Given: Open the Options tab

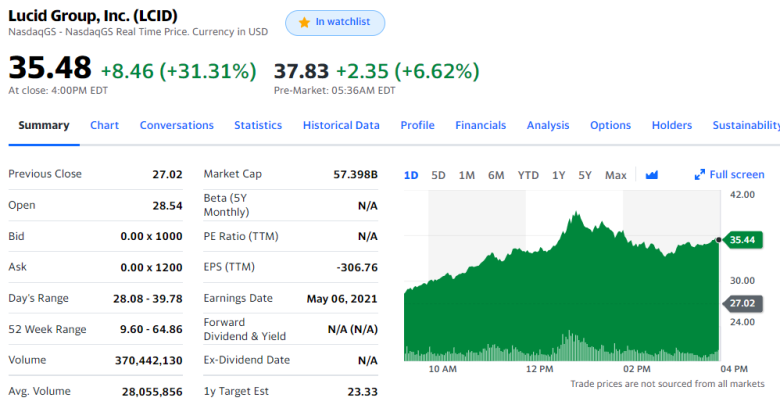Looking at the screenshot, I should click(x=610, y=125).
